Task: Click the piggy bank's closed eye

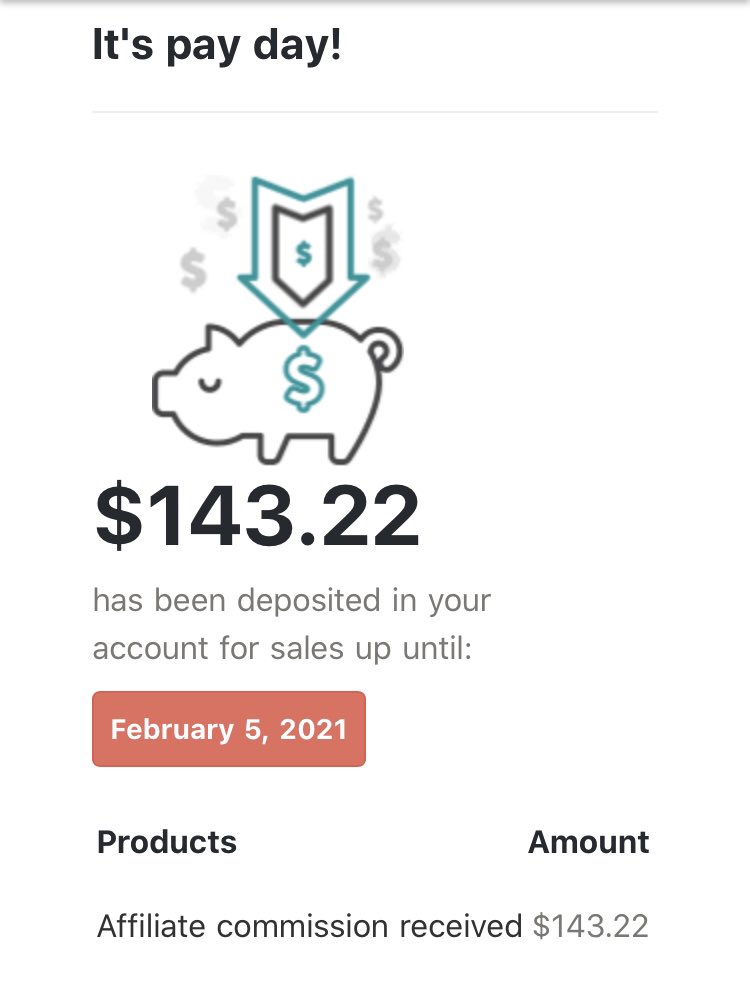Action: (210, 384)
